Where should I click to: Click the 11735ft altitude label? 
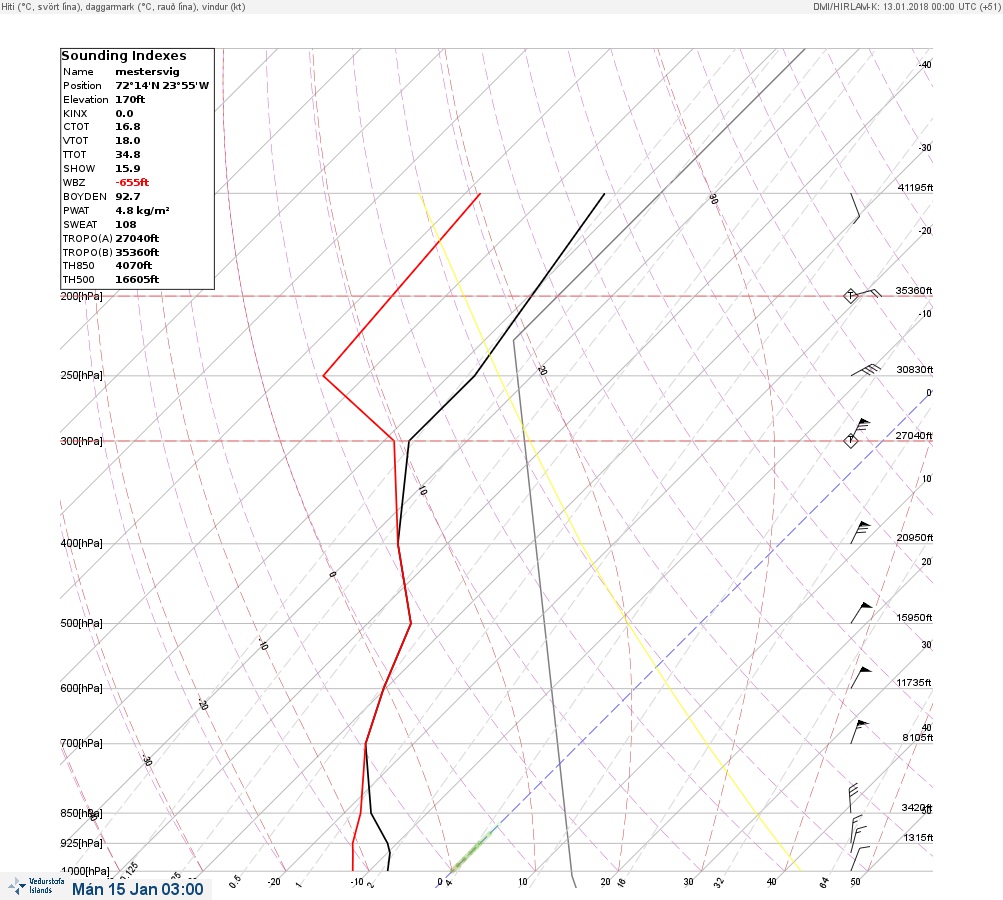click(x=914, y=683)
